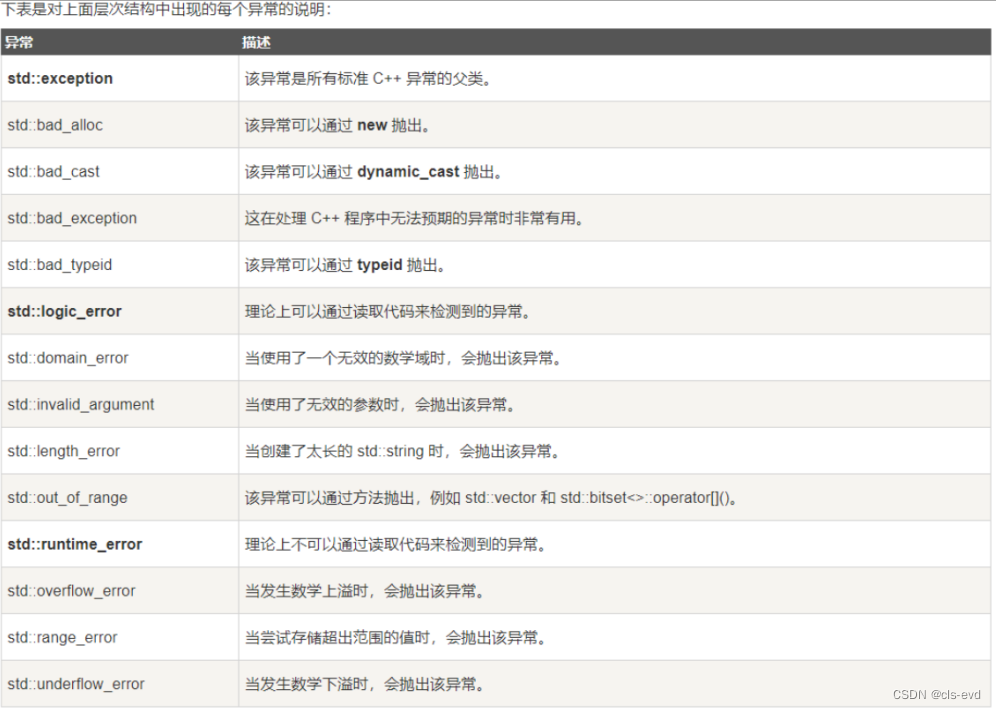
Task: Click description 当使用了一个无效的数学域时
Action: coord(403,358)
